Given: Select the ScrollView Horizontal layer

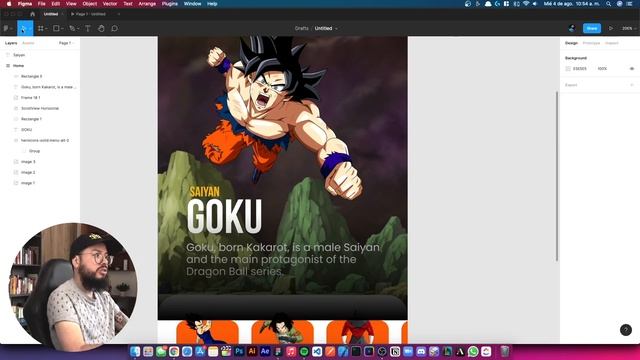Looking at the screenshot, I should [x=40, y=109].
